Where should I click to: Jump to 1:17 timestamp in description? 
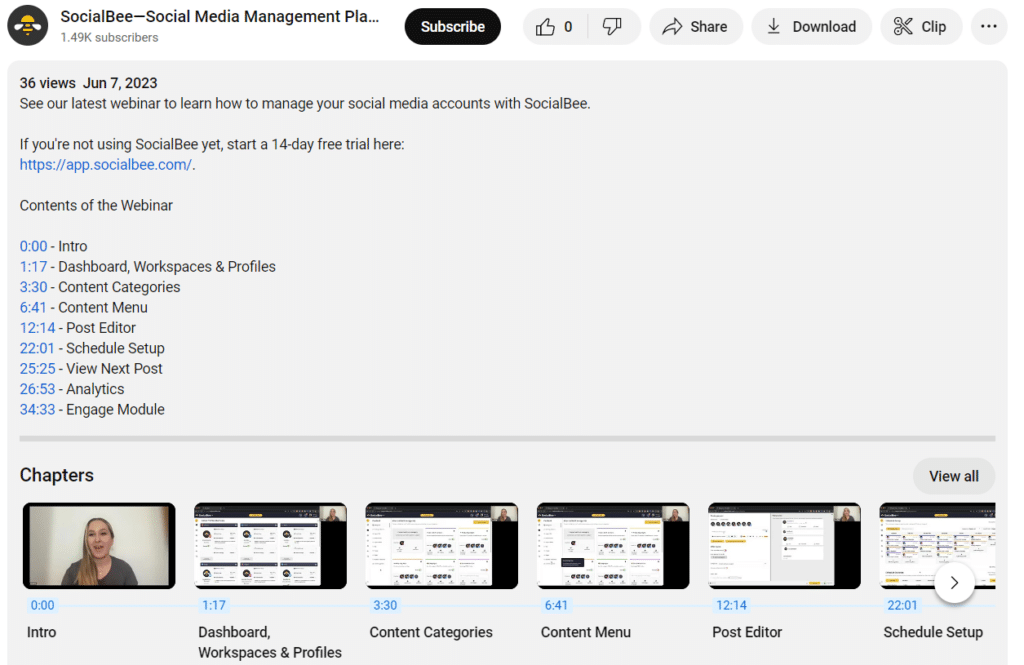(33, 267)
